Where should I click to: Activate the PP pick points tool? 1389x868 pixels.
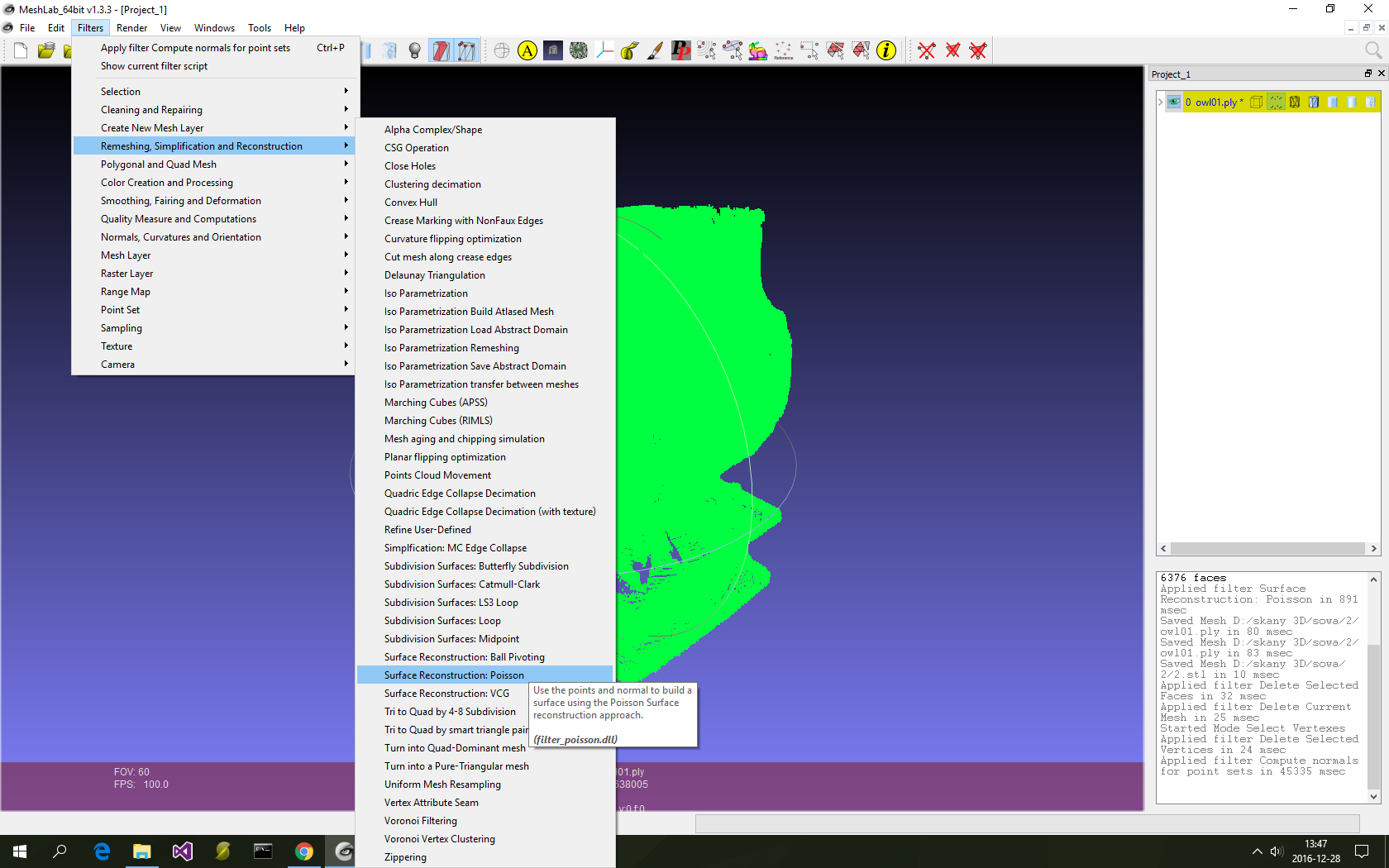pos(680,51)
